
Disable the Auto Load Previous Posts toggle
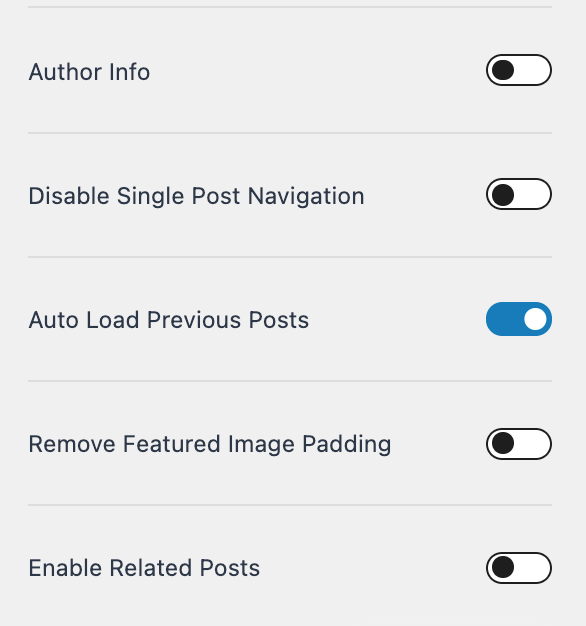point(519,319)
